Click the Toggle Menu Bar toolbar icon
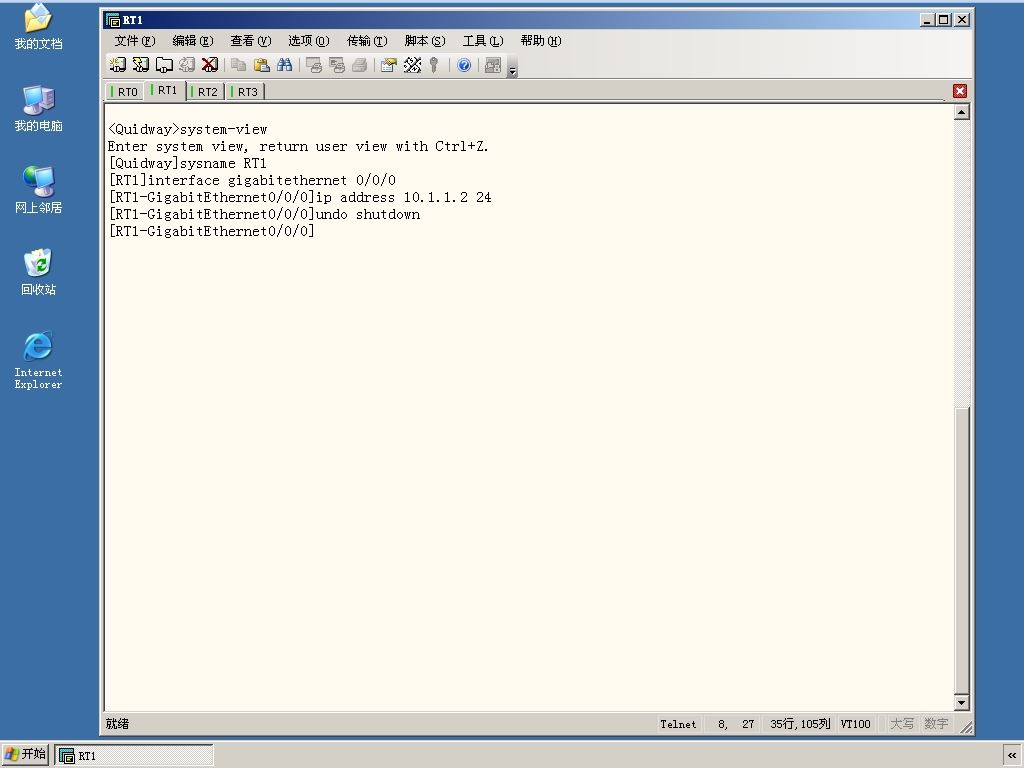Screen dimensions: 1024x768 [493, 65]
